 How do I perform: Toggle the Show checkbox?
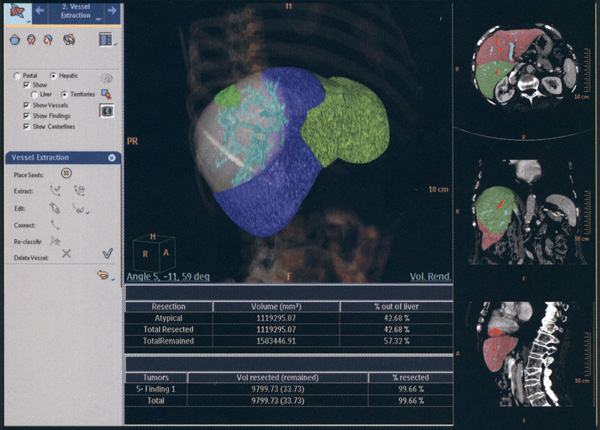click(26, 85)
